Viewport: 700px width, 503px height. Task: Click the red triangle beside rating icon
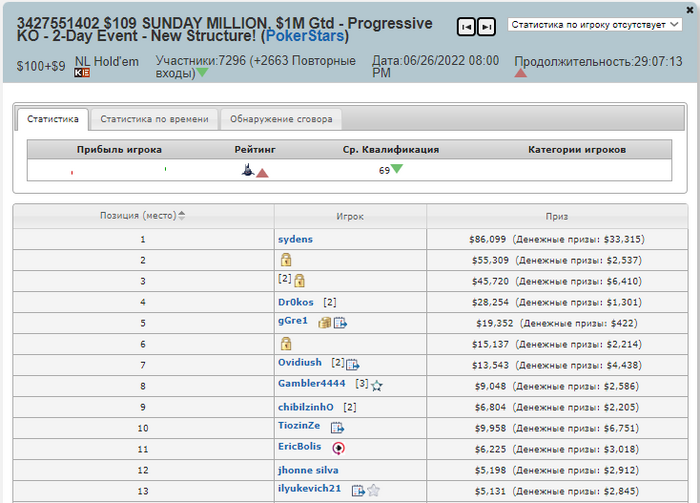click(262, 173)
